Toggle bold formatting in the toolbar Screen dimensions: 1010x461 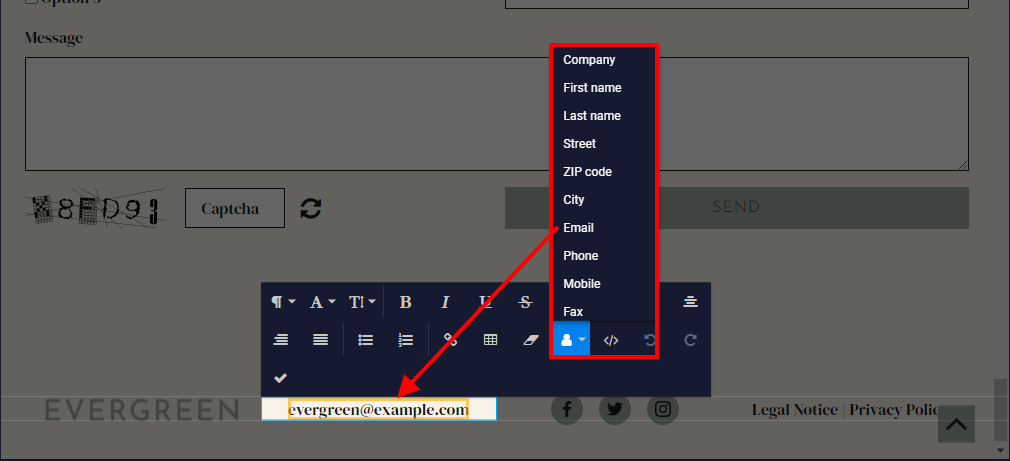pos(405,302)
